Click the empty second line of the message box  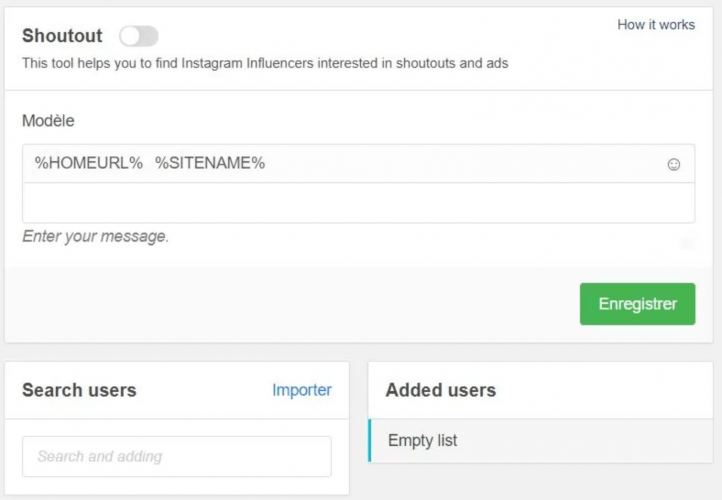click(x=358, y=203)
